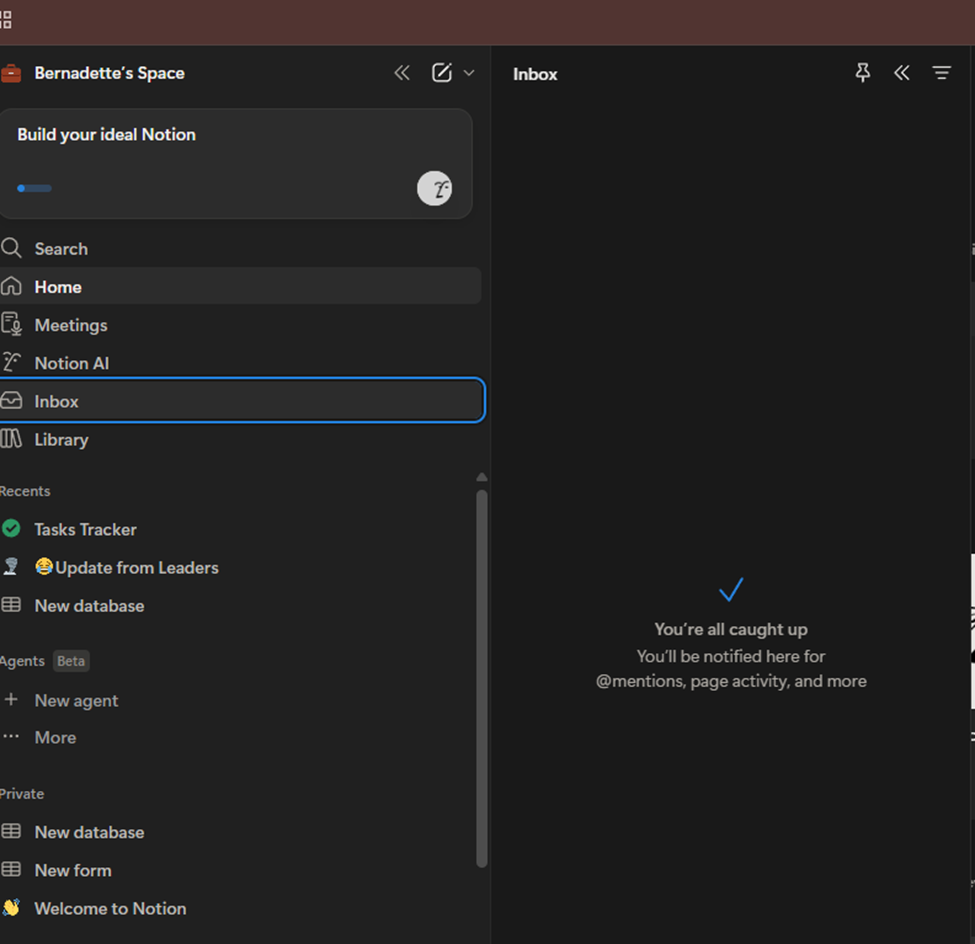
Task: Pin the Inbox panel
Action: [x=862, y=73]
